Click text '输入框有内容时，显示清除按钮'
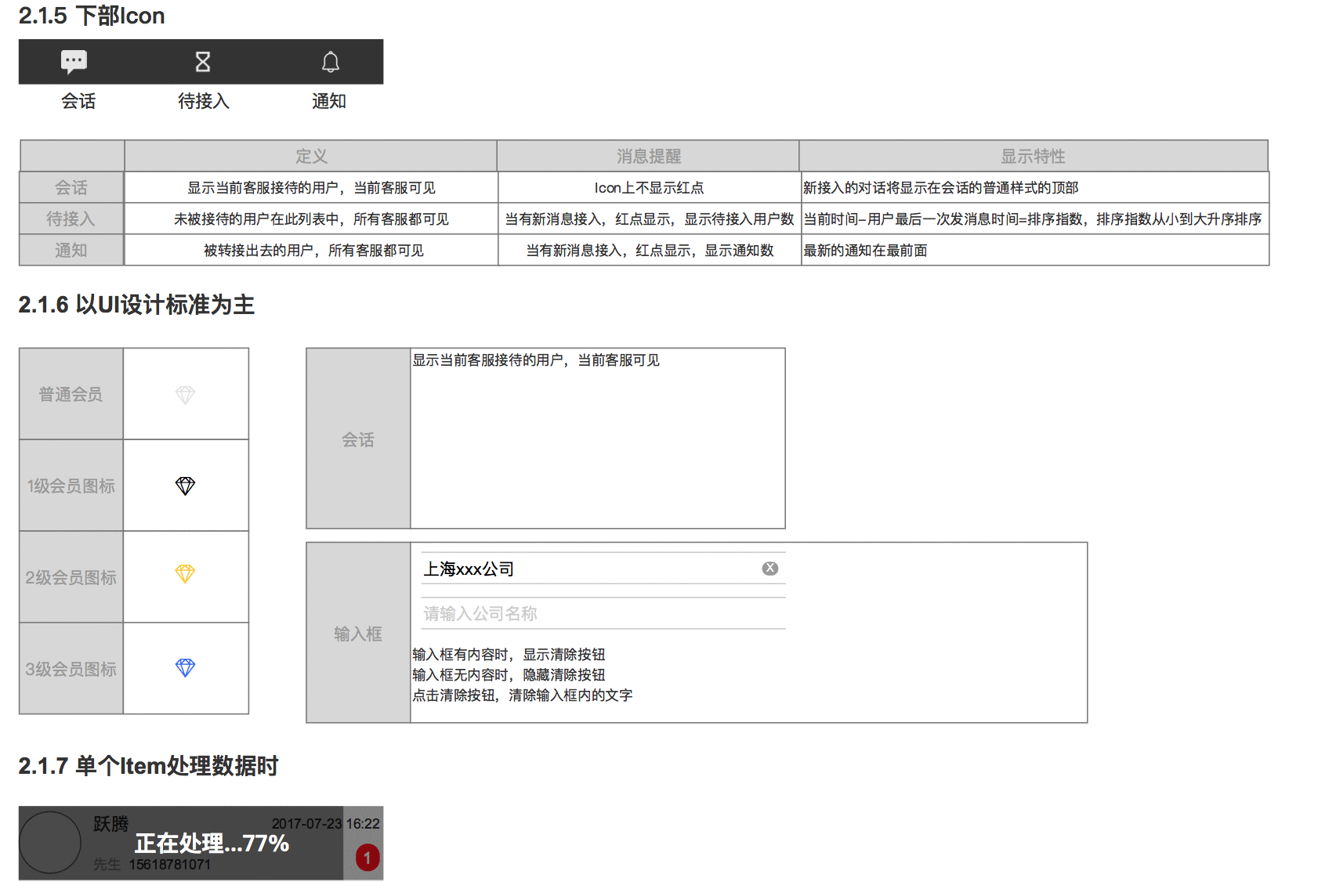The height and width of the screenshot is (896, 1318). [509, 654]
